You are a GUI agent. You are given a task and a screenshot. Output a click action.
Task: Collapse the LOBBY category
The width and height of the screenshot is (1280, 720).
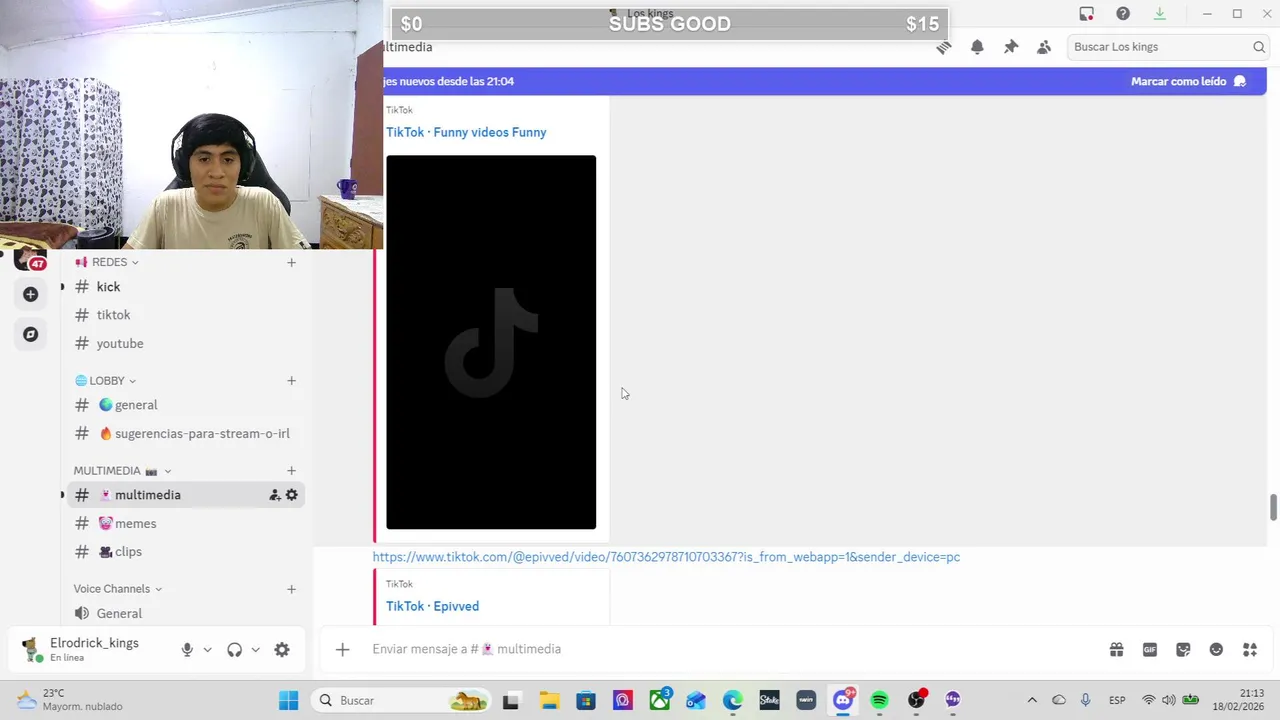[105, 381]
